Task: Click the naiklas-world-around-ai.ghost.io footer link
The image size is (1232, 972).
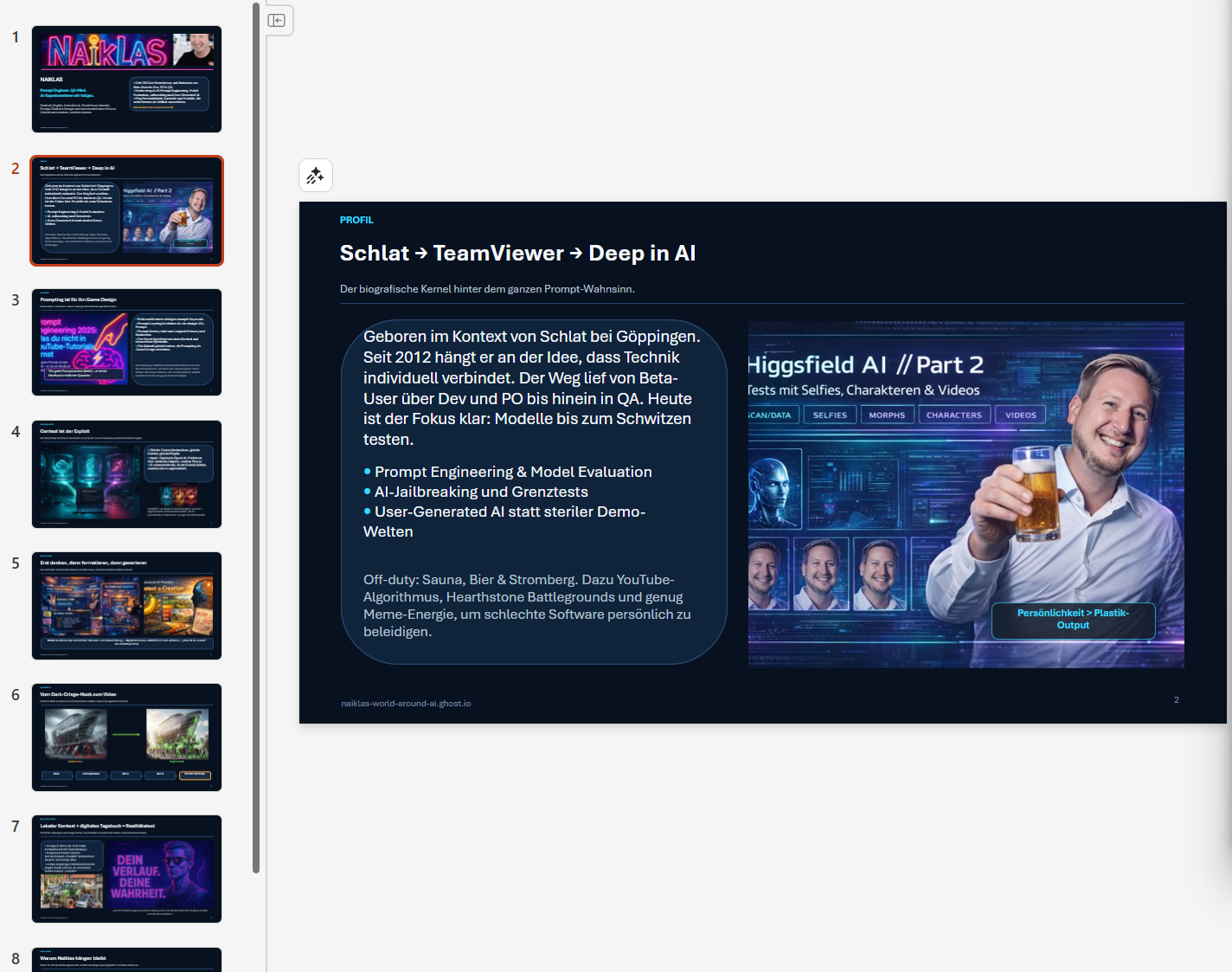Action: pos(406,704)
